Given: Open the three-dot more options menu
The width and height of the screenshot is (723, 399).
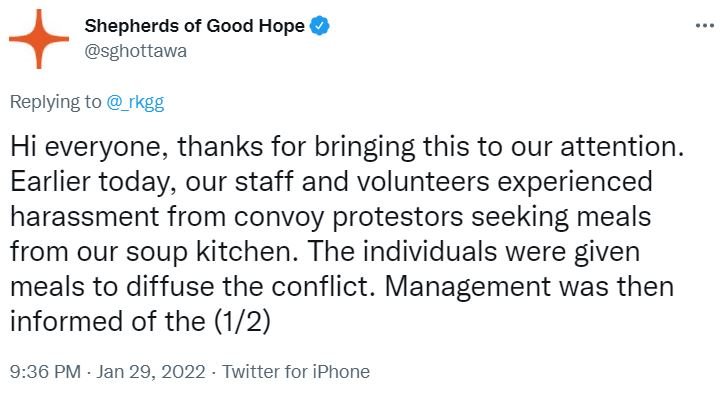Looking at the screenshot, I should click(x=705, y=25).
